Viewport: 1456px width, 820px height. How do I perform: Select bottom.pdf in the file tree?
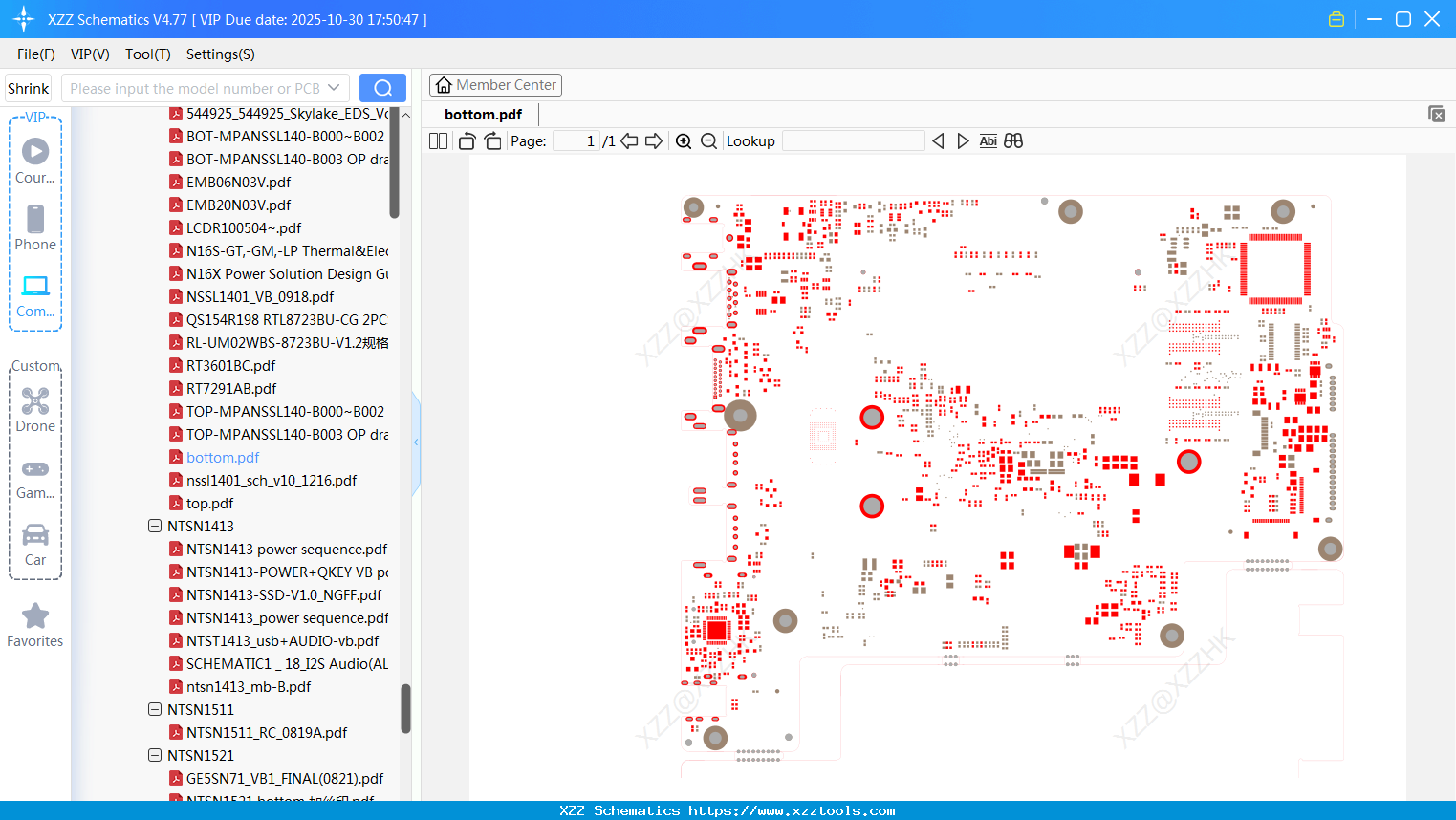[223, 457]
